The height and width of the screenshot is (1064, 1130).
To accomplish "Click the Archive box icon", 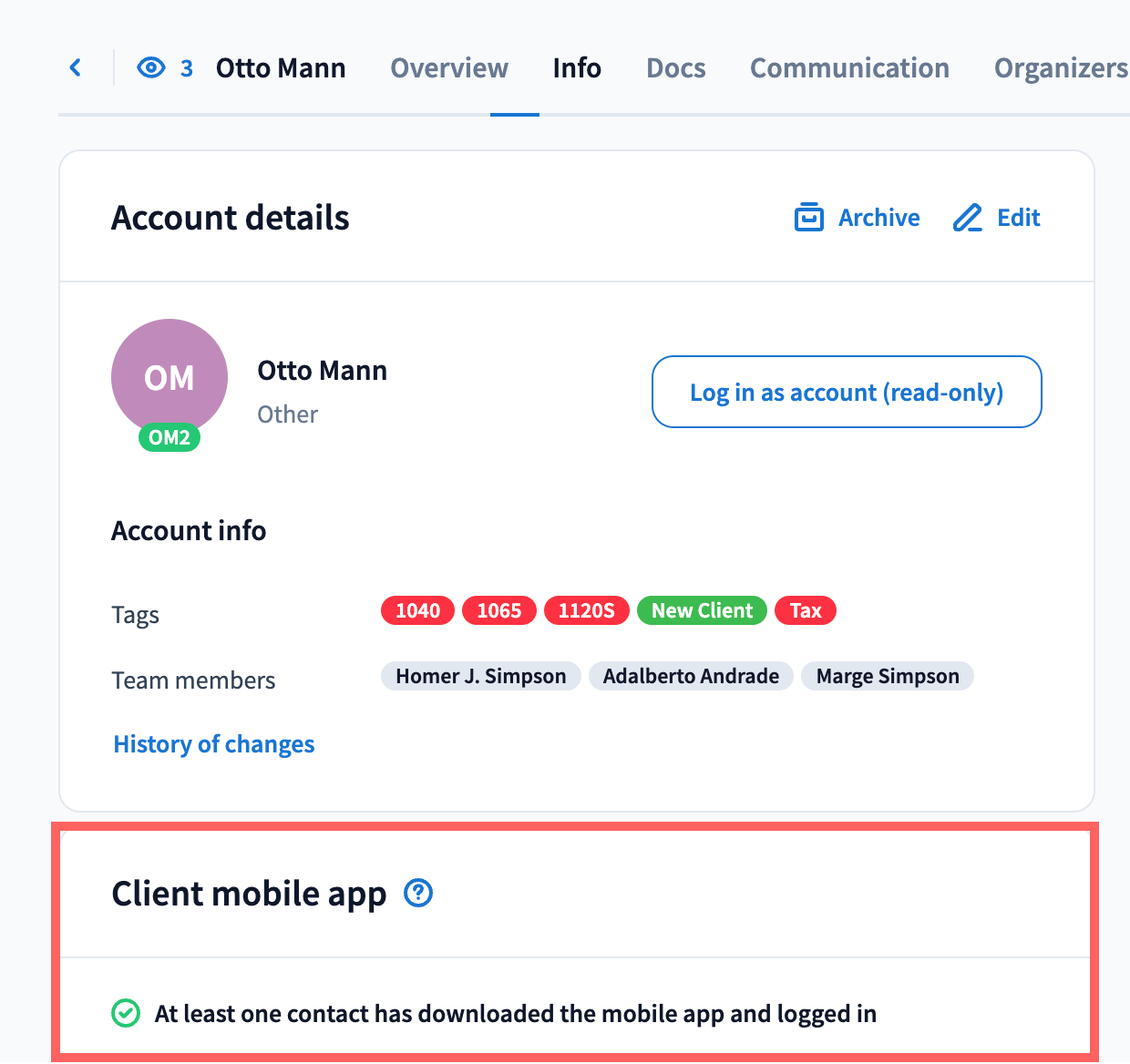I will 808,218.
